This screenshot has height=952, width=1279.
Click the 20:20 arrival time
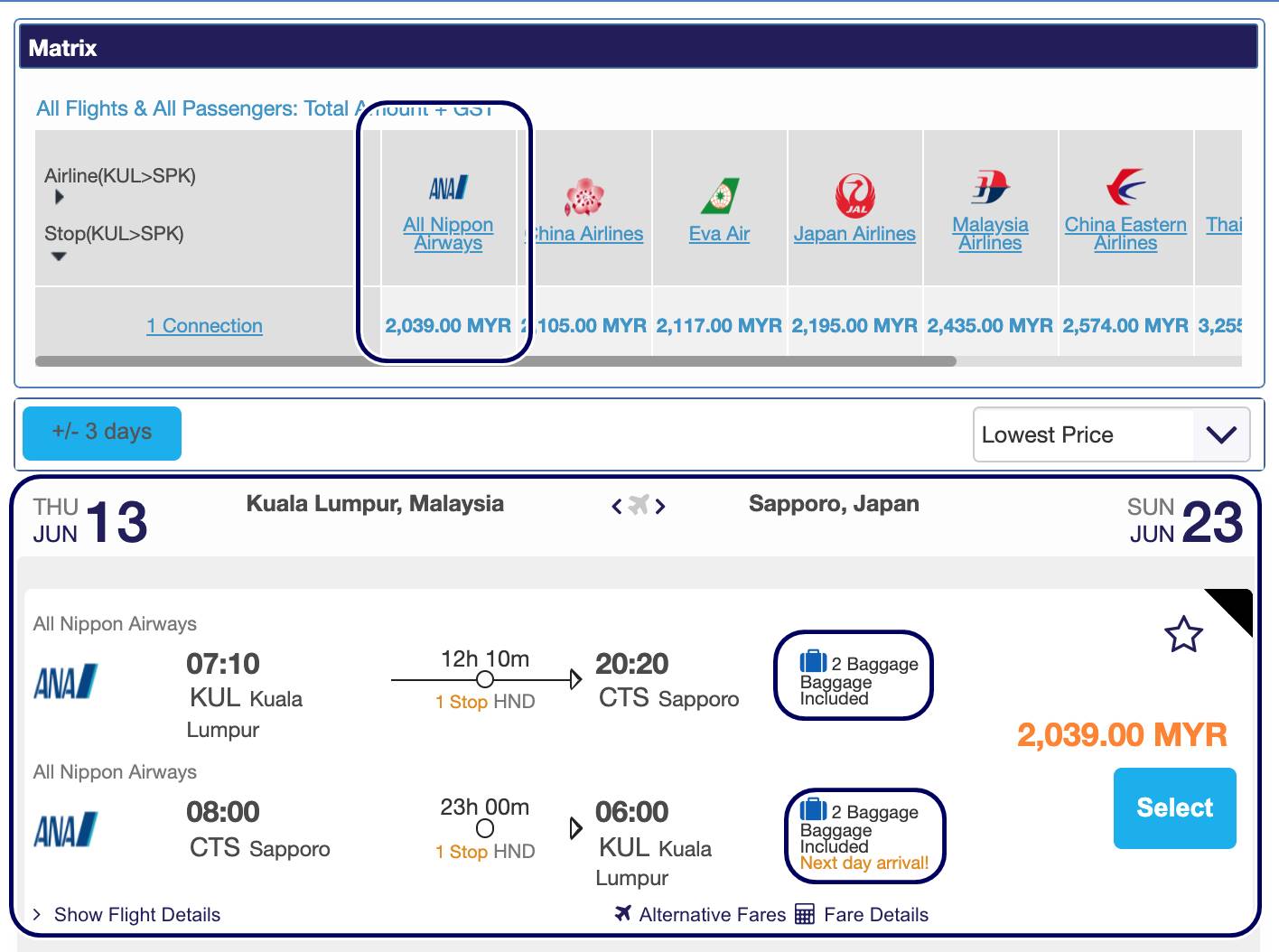(632, 664)
